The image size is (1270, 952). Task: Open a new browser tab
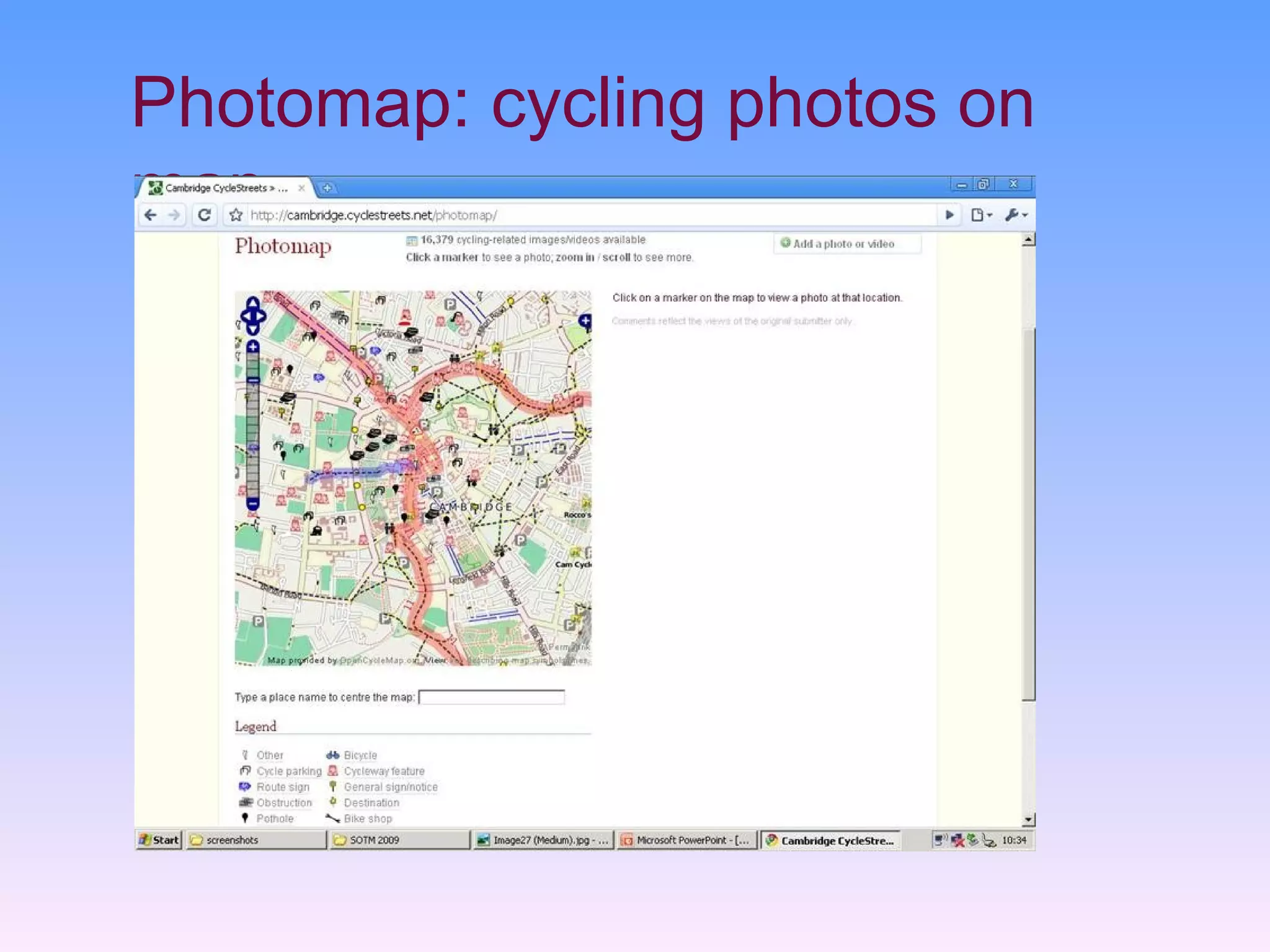[327, 188]
